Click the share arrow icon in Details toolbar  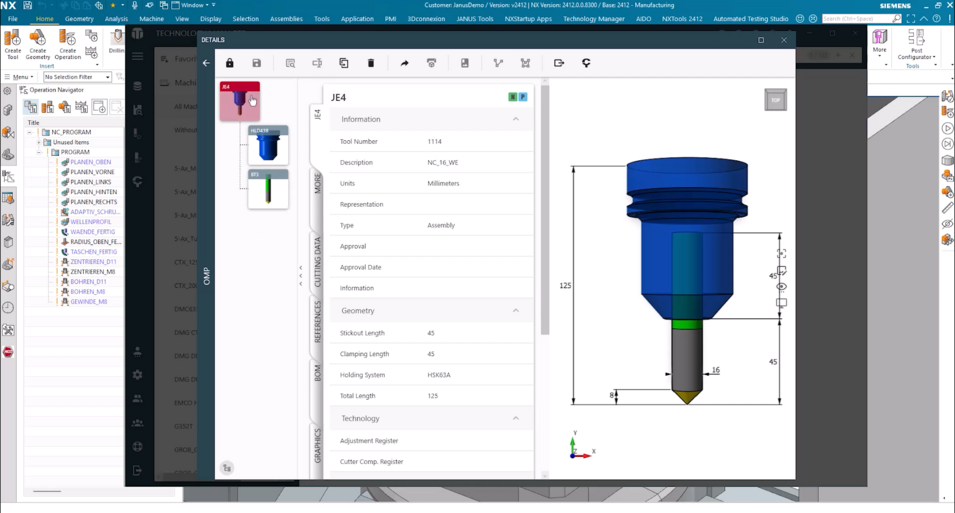click(x=404, y=63)
